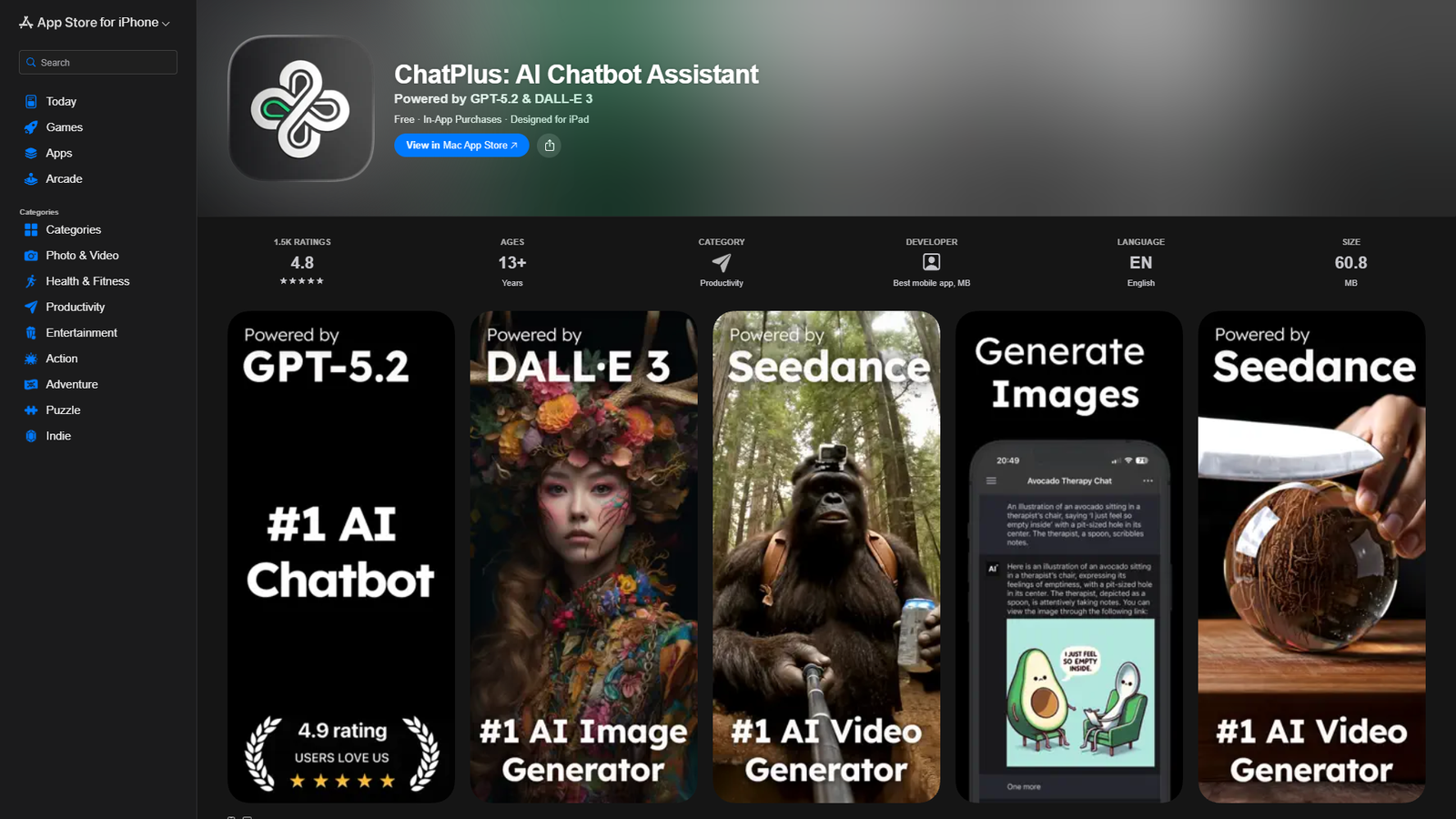This screenshot has height=819, width=1456.
Task: Open the Entertainment category
Action: click(x=82, y=333)
